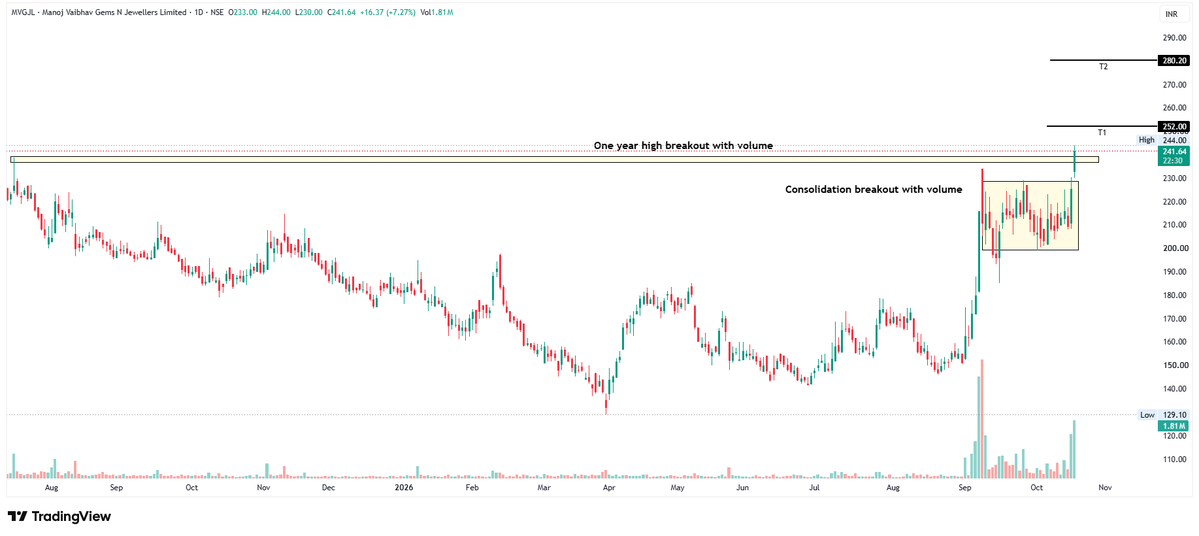Click the 22:30 countdown label
The width and height of the screenshot is (1199, 536).
pyautogui.click(x=1175, y=161)
